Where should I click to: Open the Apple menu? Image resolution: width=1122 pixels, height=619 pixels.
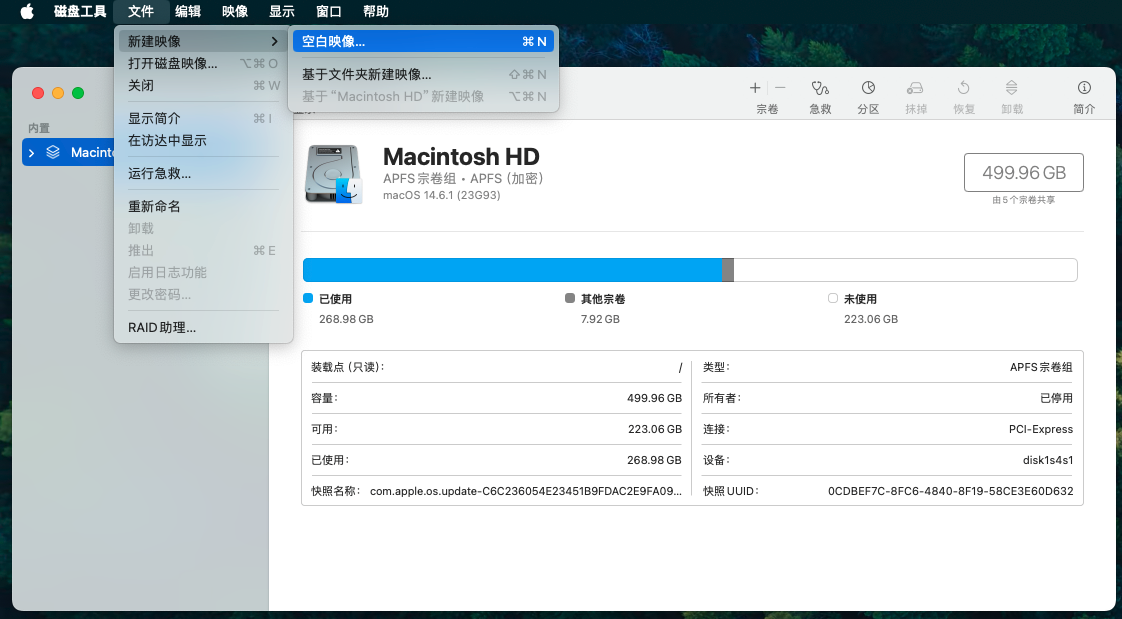(x=26, y=11)
